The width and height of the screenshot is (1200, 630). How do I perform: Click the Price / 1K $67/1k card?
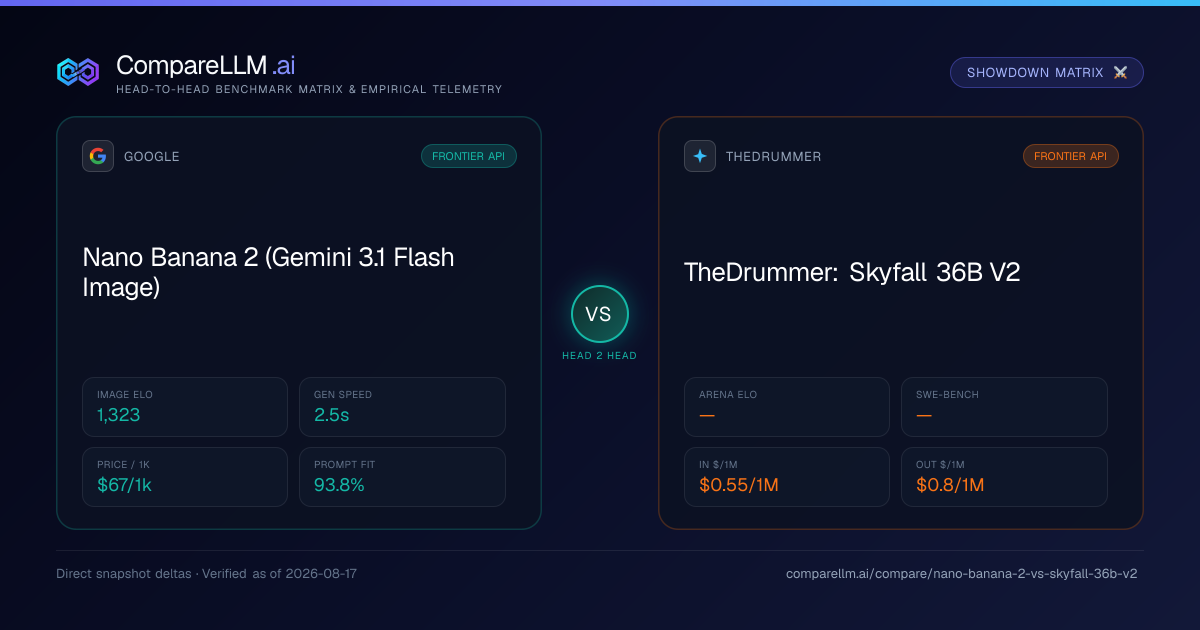[x=185, y=477]
